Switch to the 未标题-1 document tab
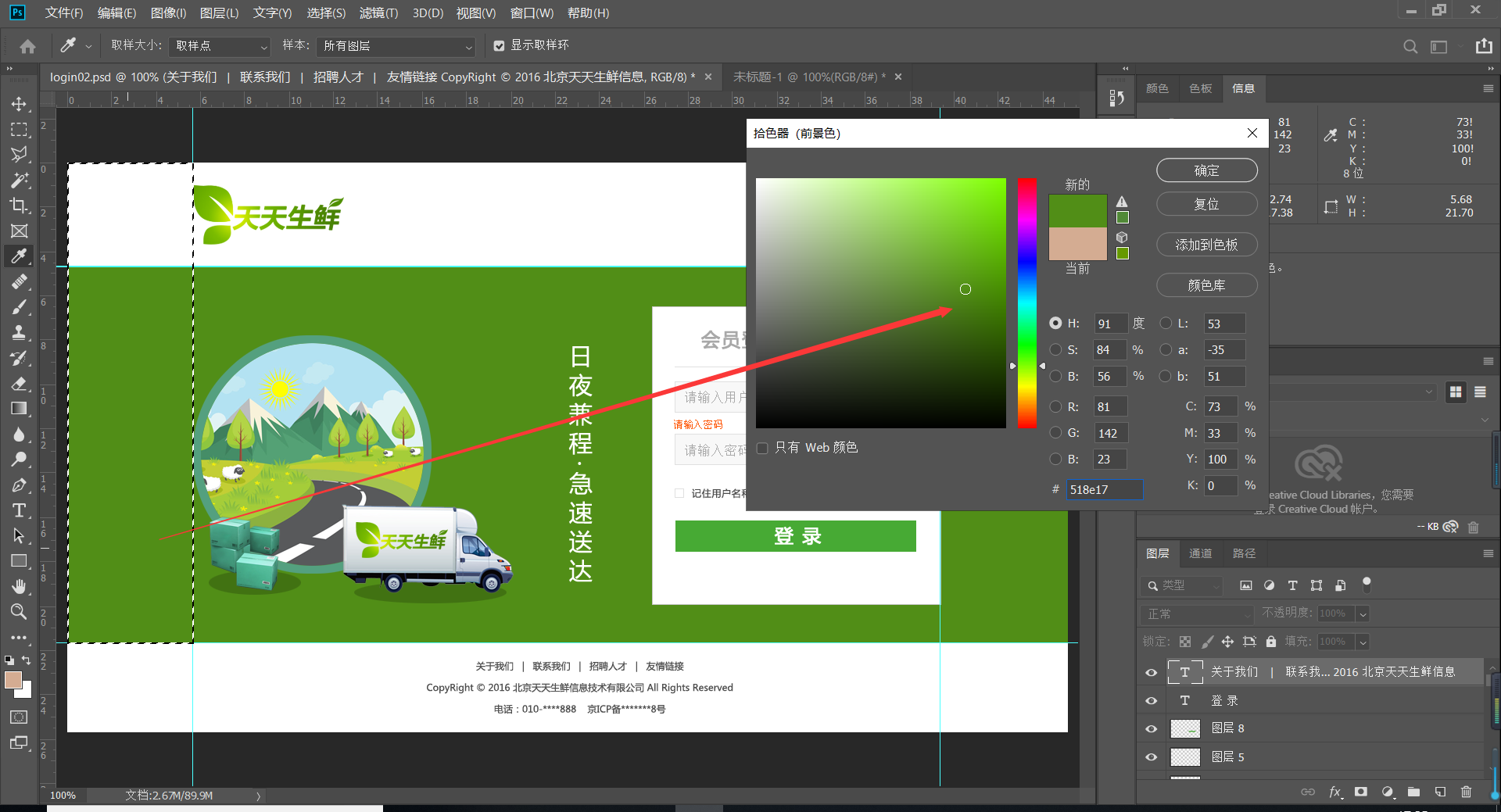 [808, 77]
